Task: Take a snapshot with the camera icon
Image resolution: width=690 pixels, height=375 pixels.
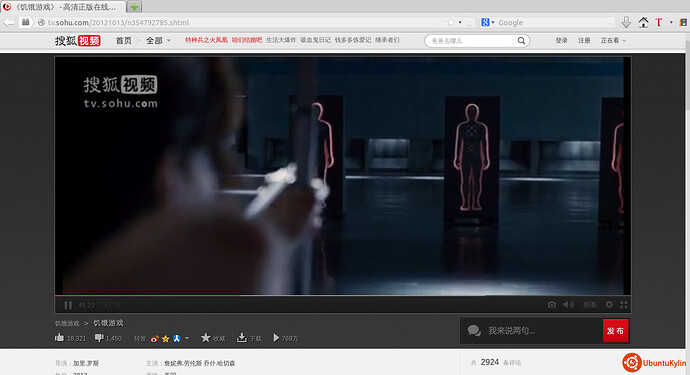Action: [x=551, y=305]
